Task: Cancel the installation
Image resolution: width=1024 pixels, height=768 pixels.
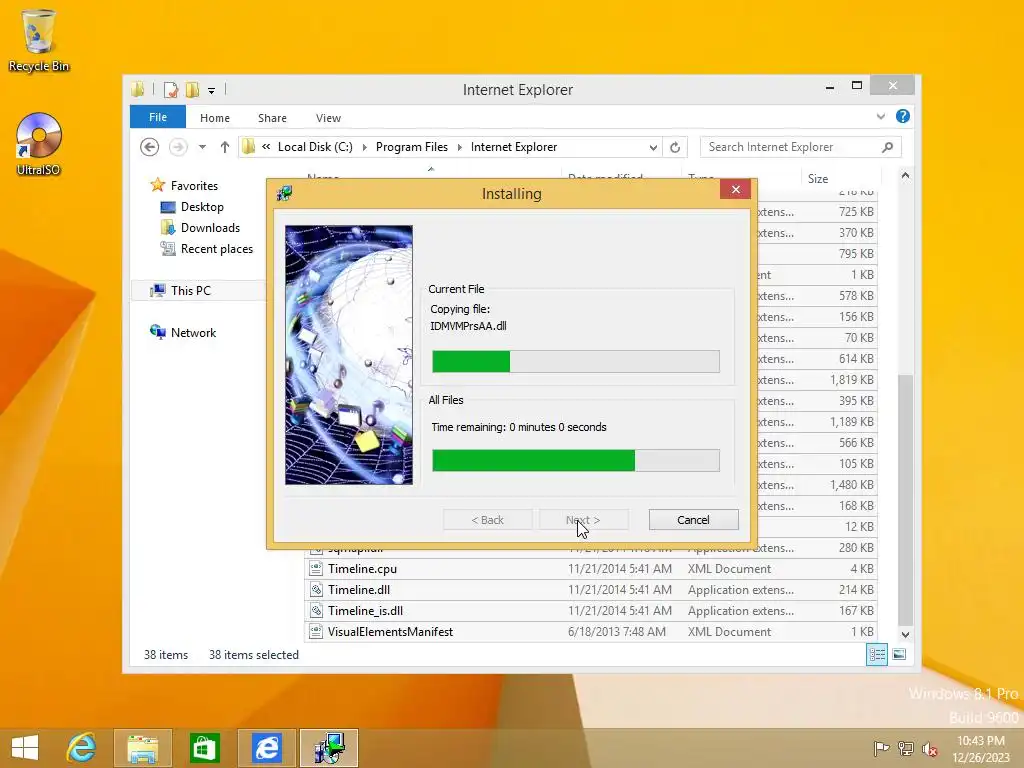Action: (x=694, y=520)
